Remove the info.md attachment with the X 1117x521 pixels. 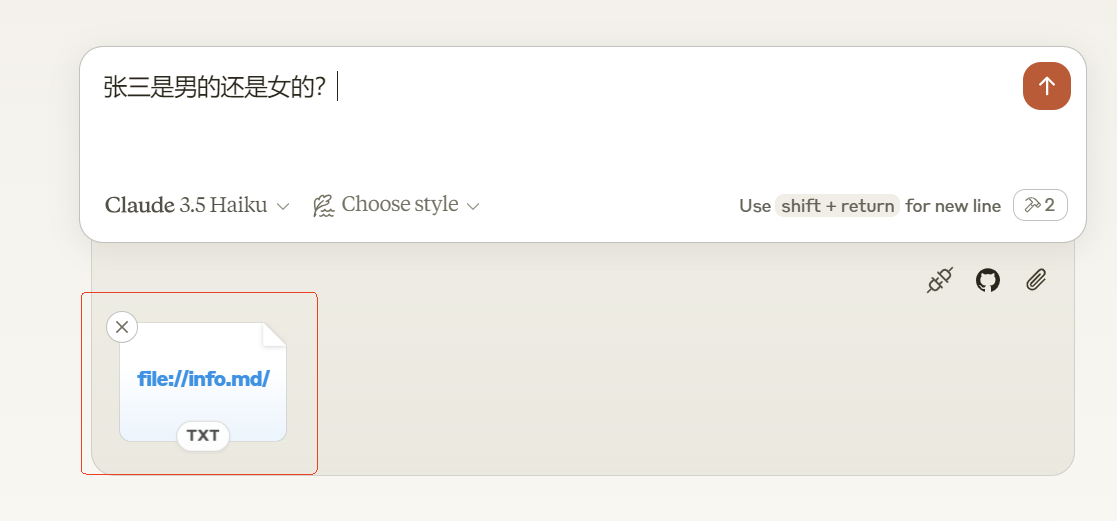point(122,327)
